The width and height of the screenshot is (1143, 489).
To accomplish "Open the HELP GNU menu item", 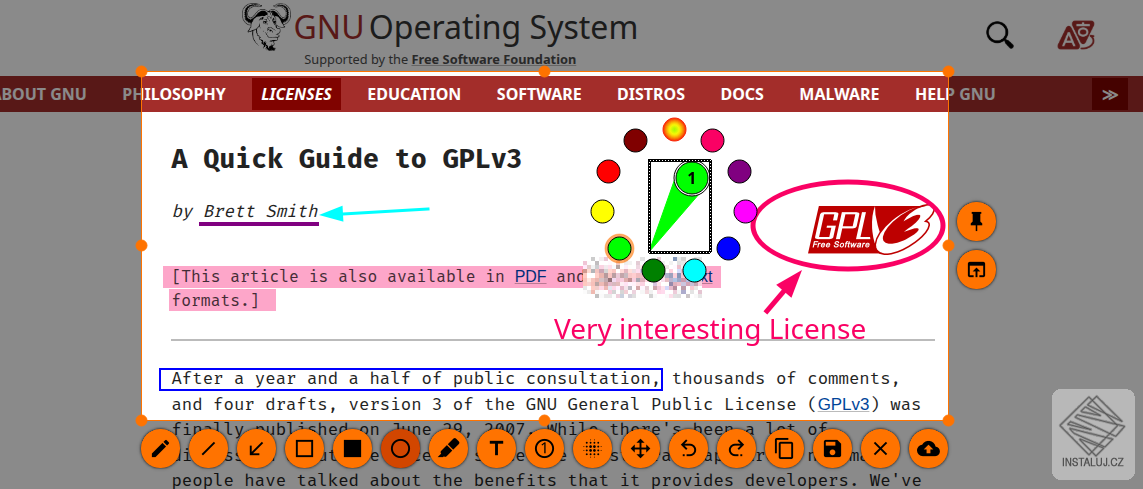I will coord(955,94).
